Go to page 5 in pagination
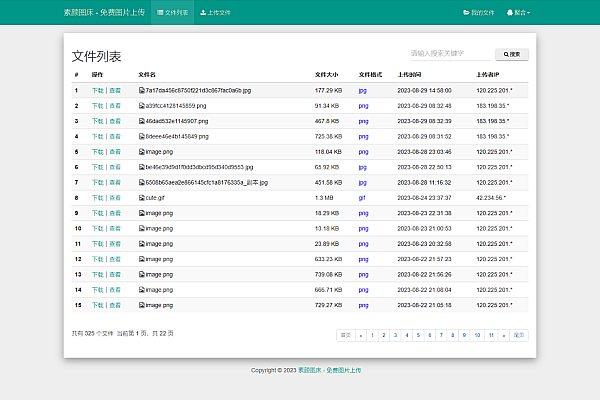Viewport: 600px width, 400px height. pyautogui.click(x=418, y=335)
